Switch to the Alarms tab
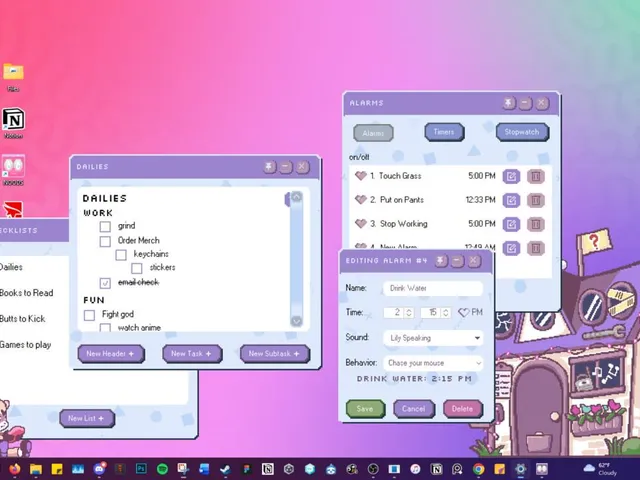The image size is (640, 480). point(373,133)
